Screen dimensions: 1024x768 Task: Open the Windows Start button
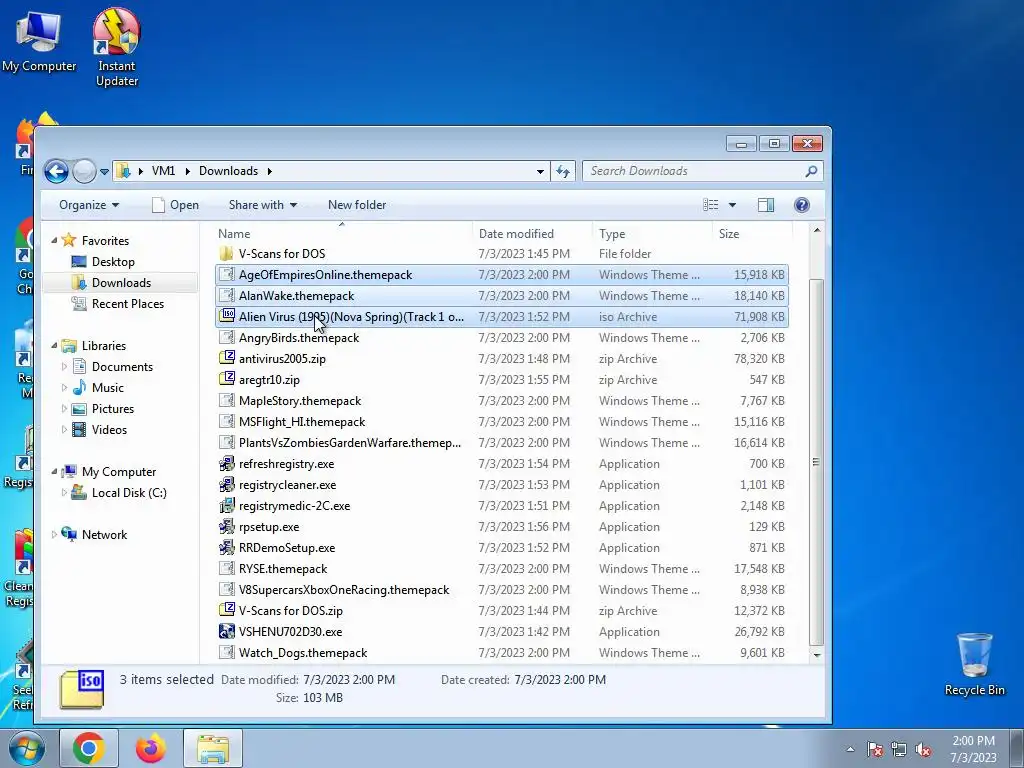tap(27, 748)
